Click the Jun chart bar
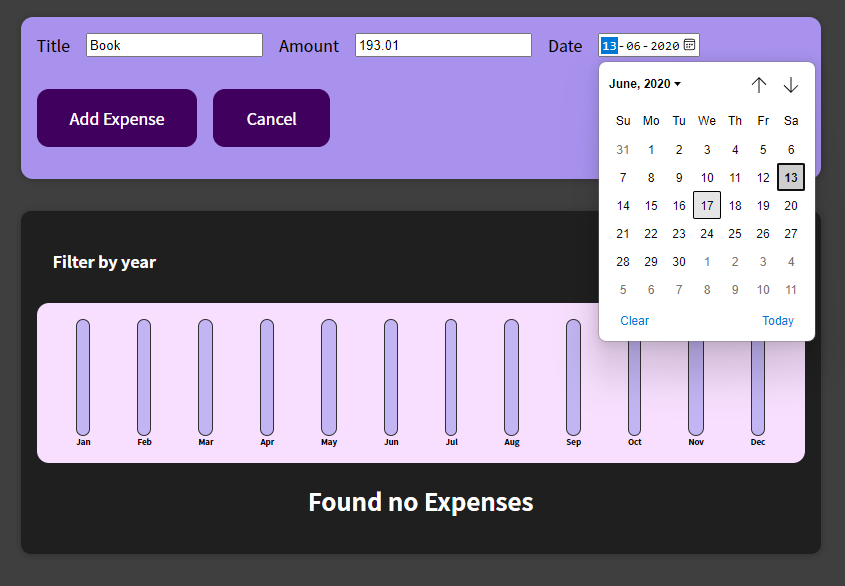Viewport: 845px width, 586px height. point(391,377)
